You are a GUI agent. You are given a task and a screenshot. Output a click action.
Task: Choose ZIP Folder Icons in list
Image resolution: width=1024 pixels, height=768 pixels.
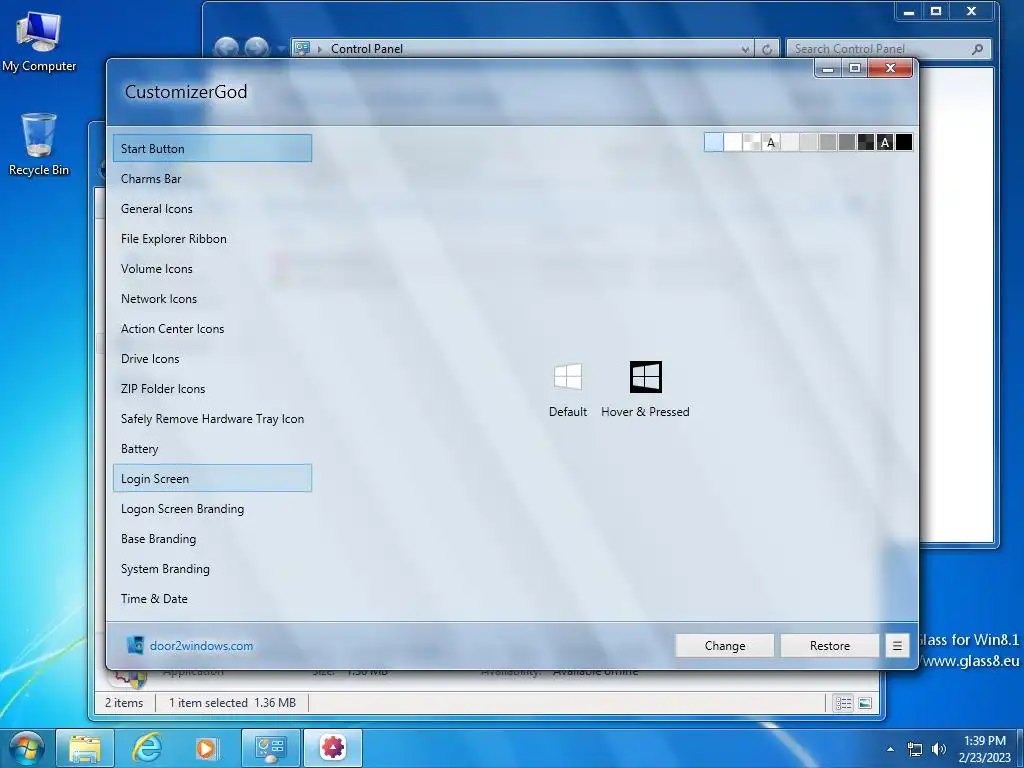212,389
